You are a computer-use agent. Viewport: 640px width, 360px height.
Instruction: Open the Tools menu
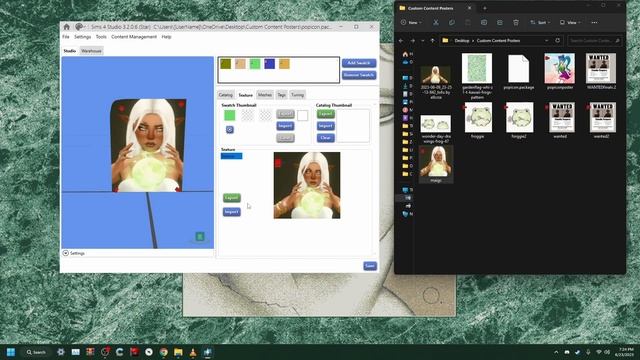[101, 37]
